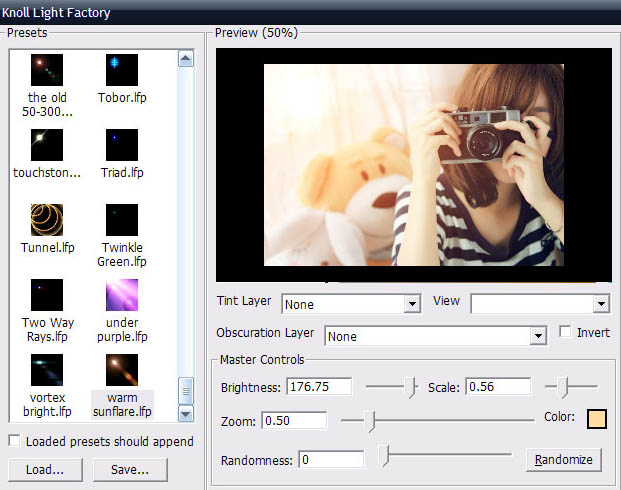Click the preview image of girl with camera
621x490 pixels.
click(x=414, y=165)
